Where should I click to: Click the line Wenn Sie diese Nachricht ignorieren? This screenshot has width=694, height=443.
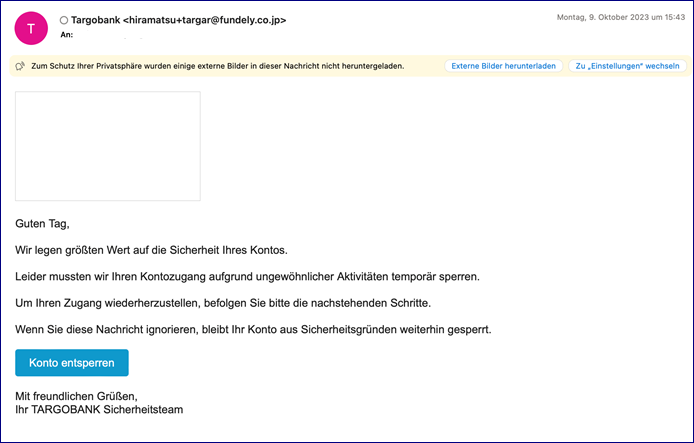[x=253, y=330]
